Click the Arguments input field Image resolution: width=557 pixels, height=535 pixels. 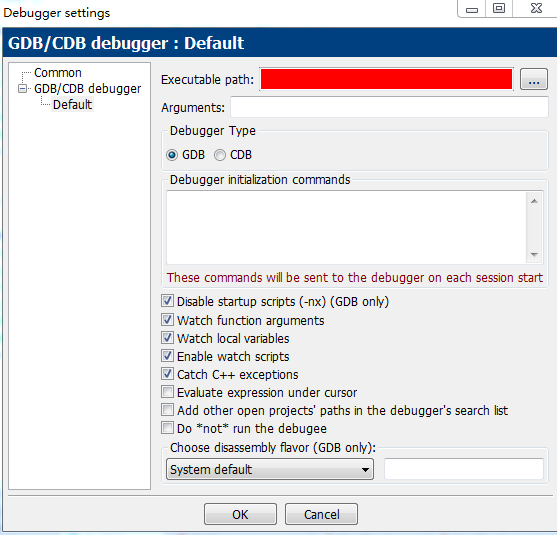389,107
